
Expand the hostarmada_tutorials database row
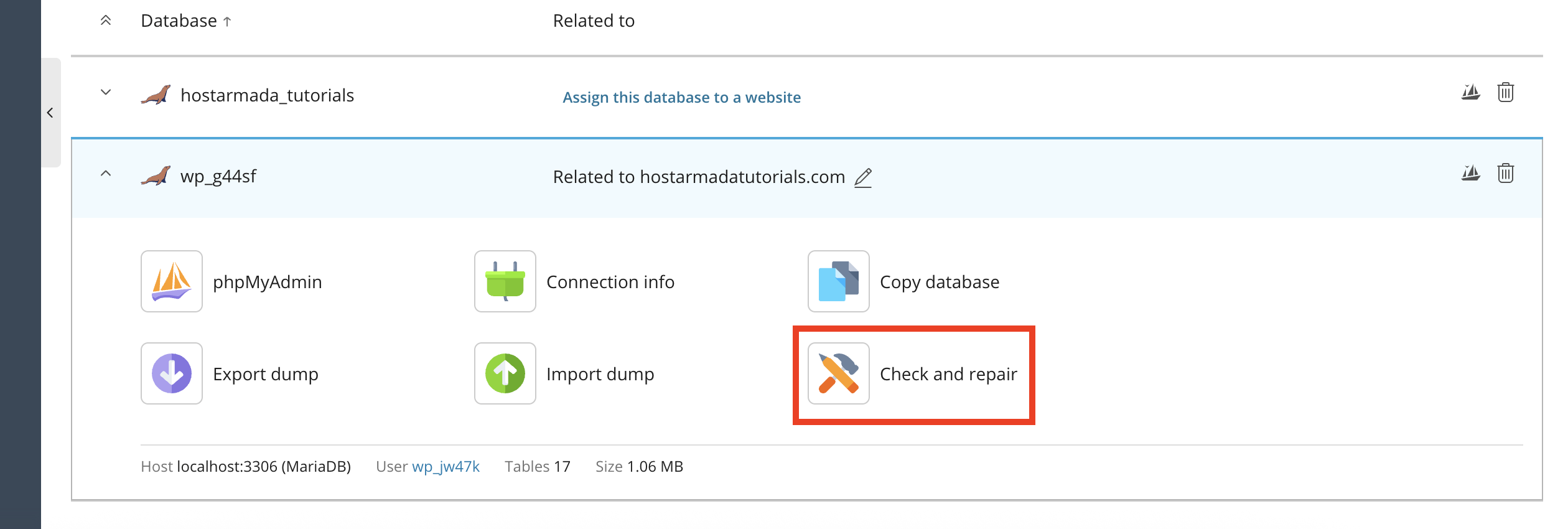click(106, 93)
